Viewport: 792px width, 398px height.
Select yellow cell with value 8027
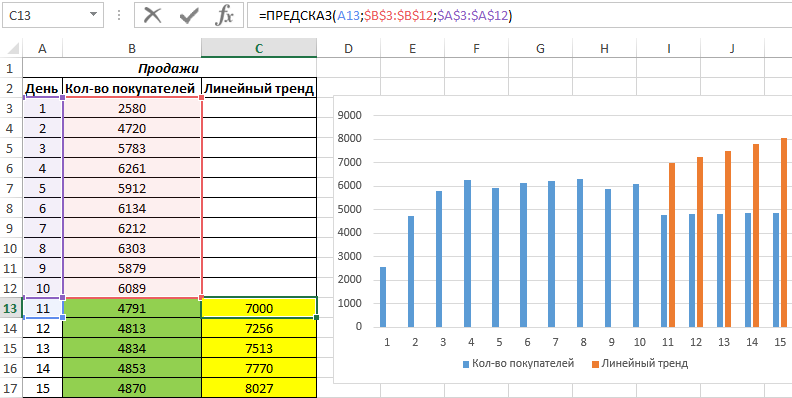(259, 388)
